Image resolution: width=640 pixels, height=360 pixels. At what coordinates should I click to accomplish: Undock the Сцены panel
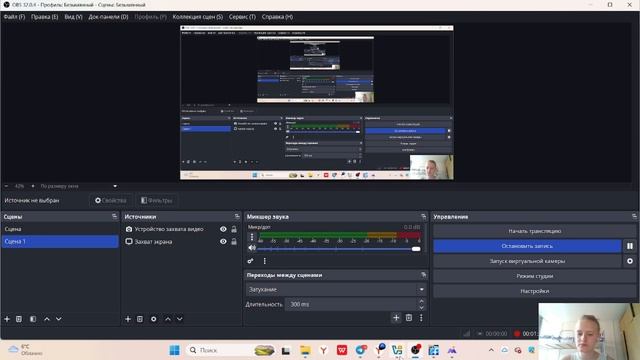coord(115,216)
